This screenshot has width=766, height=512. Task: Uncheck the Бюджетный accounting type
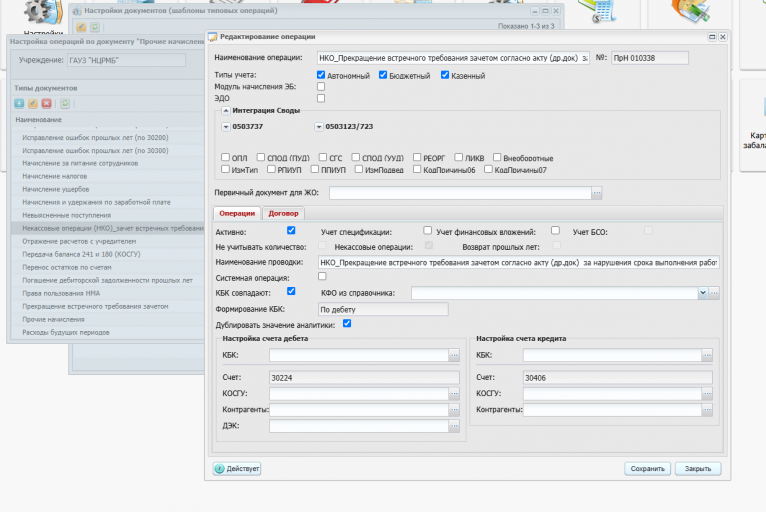tap(383, 75)
